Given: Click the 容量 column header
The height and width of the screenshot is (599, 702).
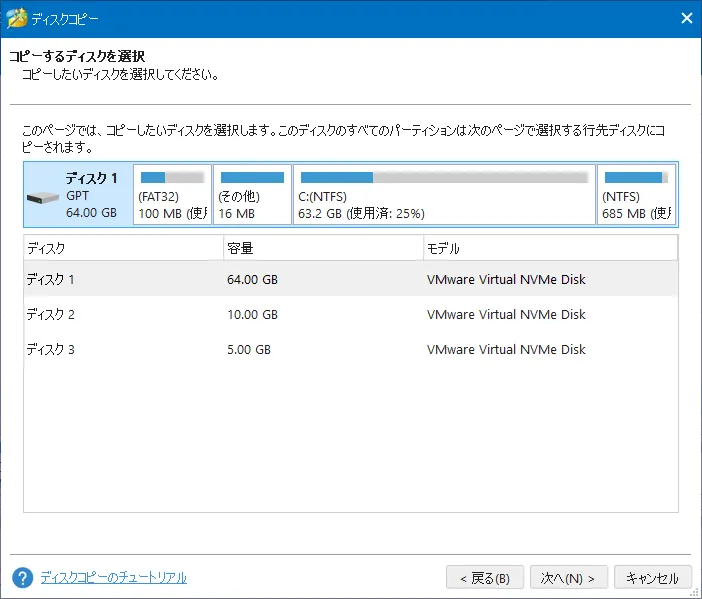Looking at the screenshot, I should click(x=322, y=248).
